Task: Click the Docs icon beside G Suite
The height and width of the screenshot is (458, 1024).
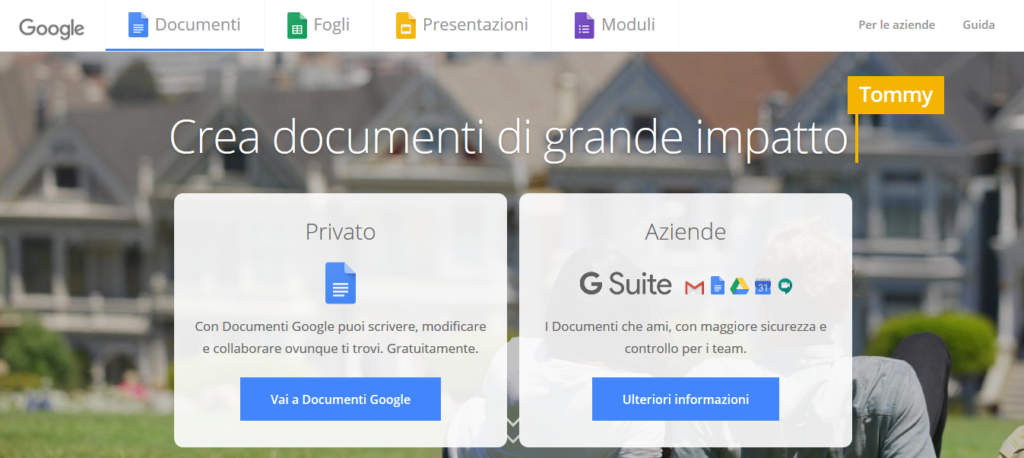Action: [x=718, y=286]
